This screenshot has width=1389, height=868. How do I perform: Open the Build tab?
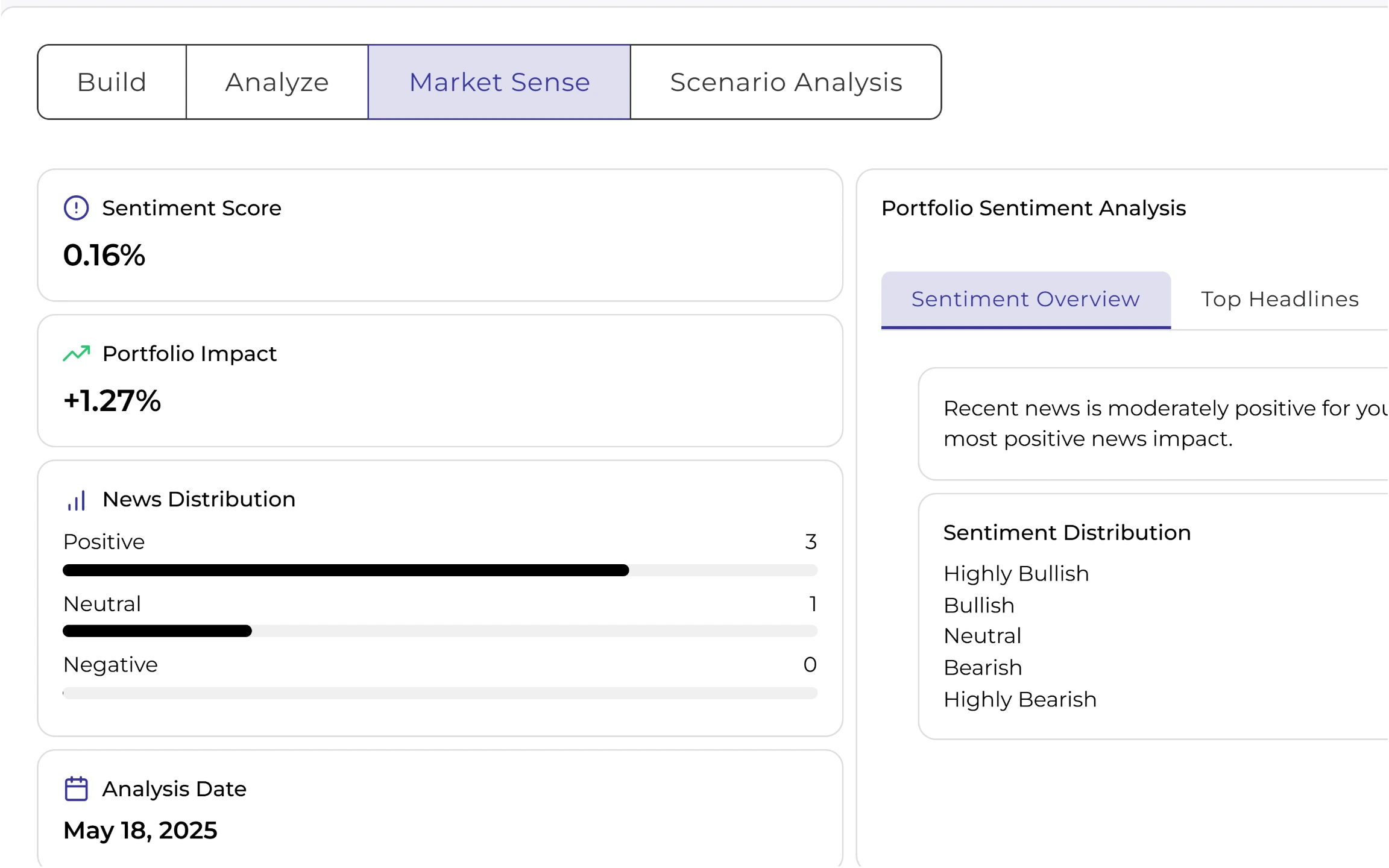click(112, 82)
